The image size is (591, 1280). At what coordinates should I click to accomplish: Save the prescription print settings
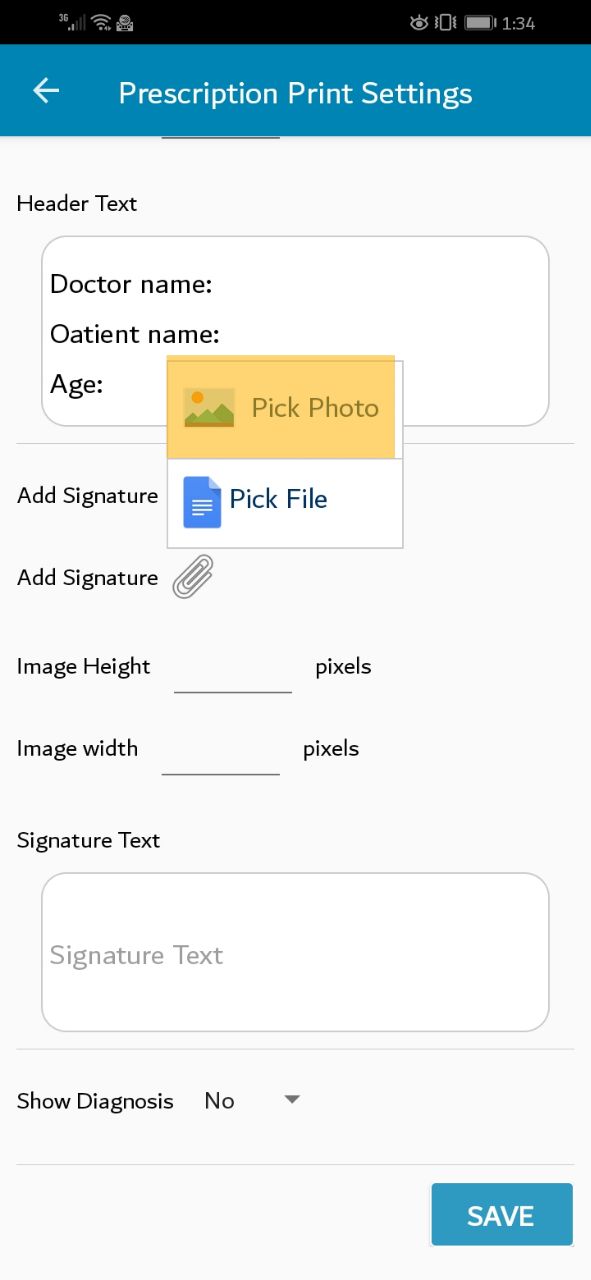pos(502,1215)
